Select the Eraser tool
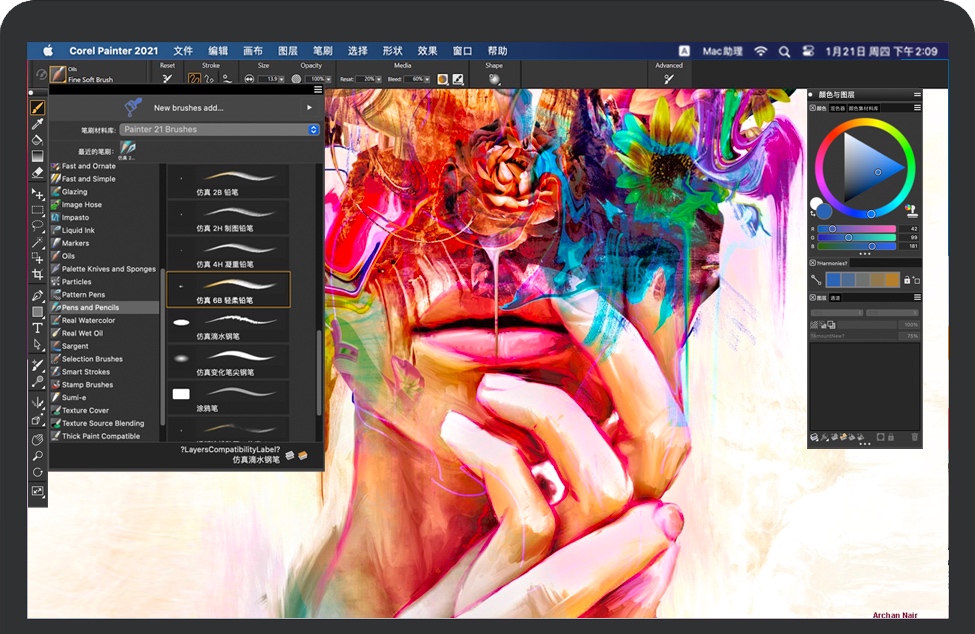The width and height of the screenshot is (975, 634). [37, 172]
